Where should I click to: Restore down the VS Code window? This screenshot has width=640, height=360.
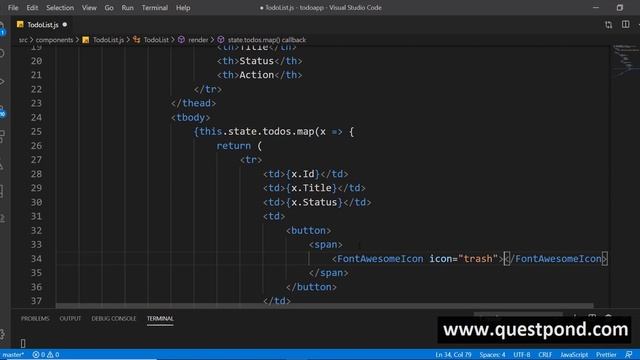620,8
